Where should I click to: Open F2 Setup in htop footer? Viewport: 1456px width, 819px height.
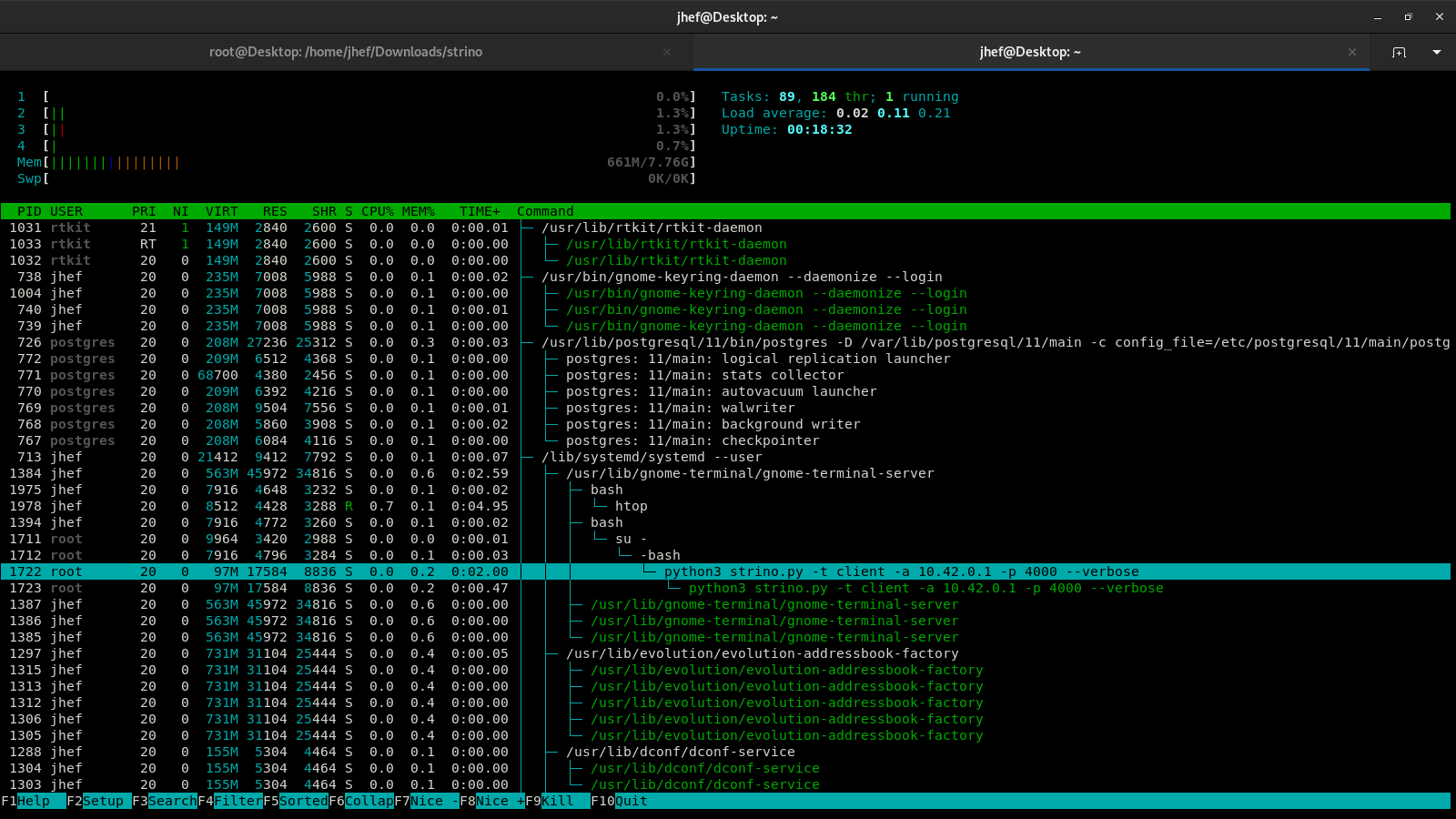point(99,802)
